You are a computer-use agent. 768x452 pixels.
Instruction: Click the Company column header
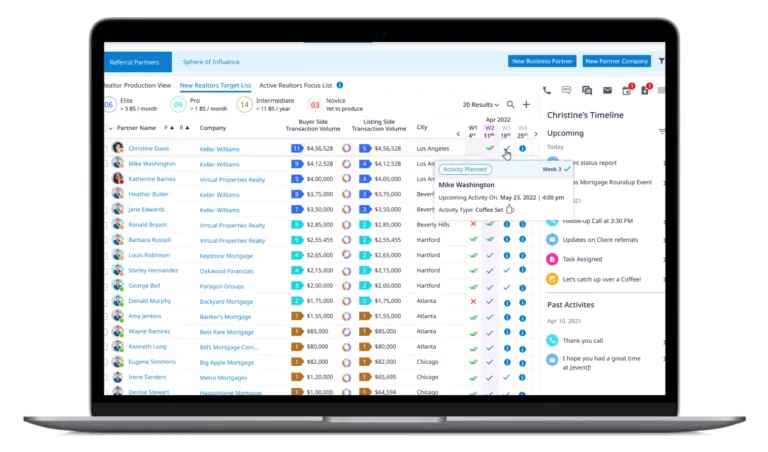[x=213, y=128]
